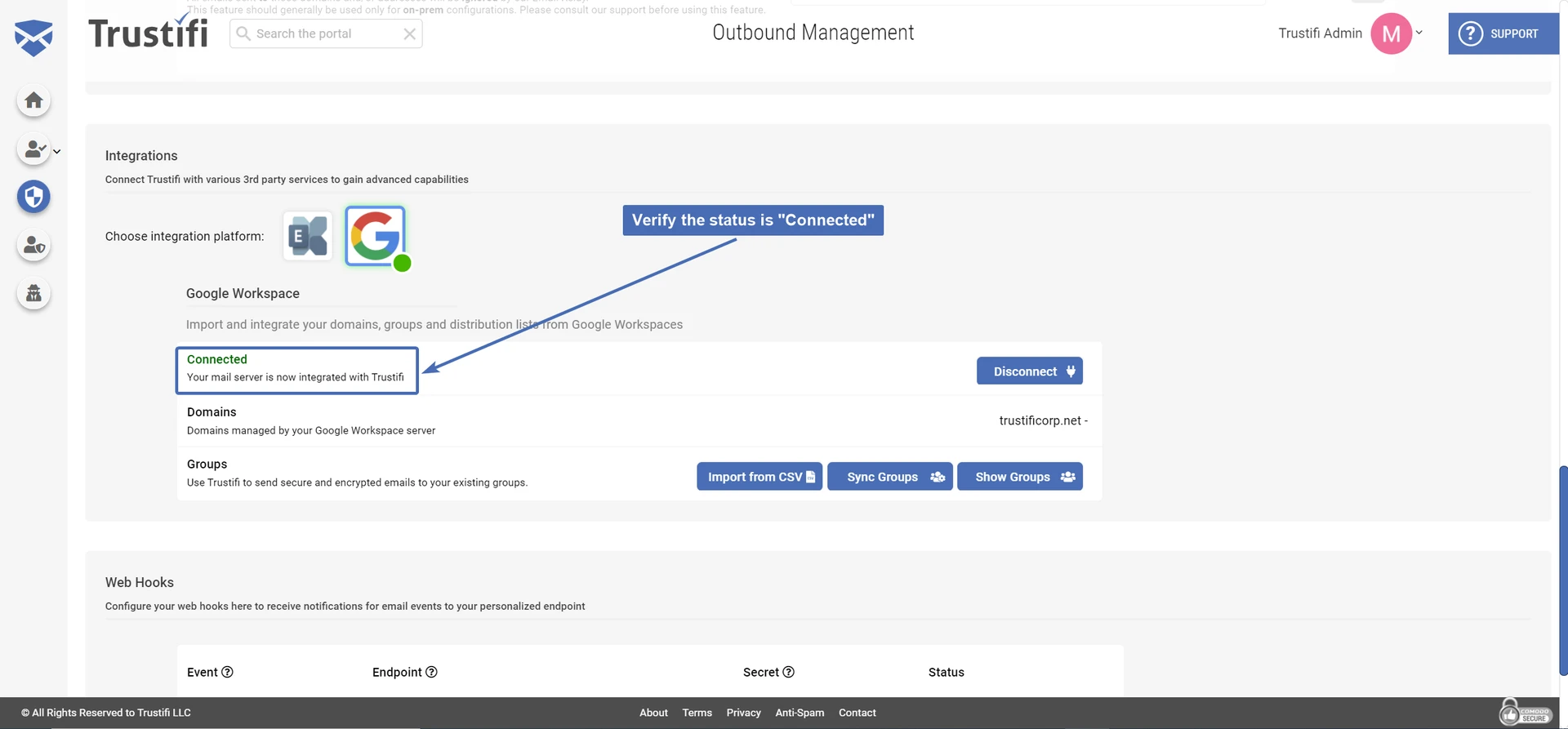Click the user management sidebar icon

[x=33, y=149]
